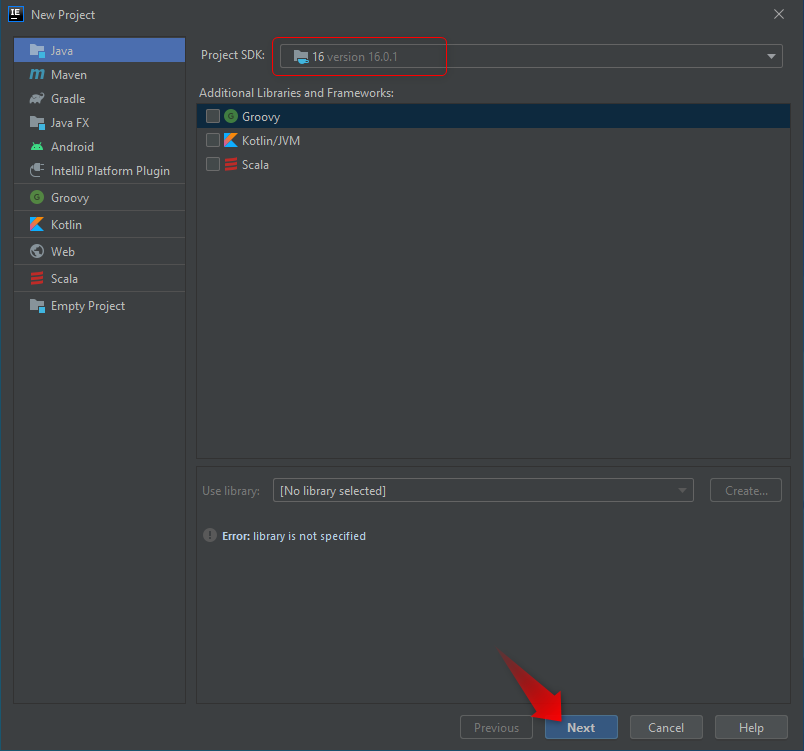
Task: Click the 'Kotlin/JVM' row label
Action: pyautogui.click(x=271, y=140)
